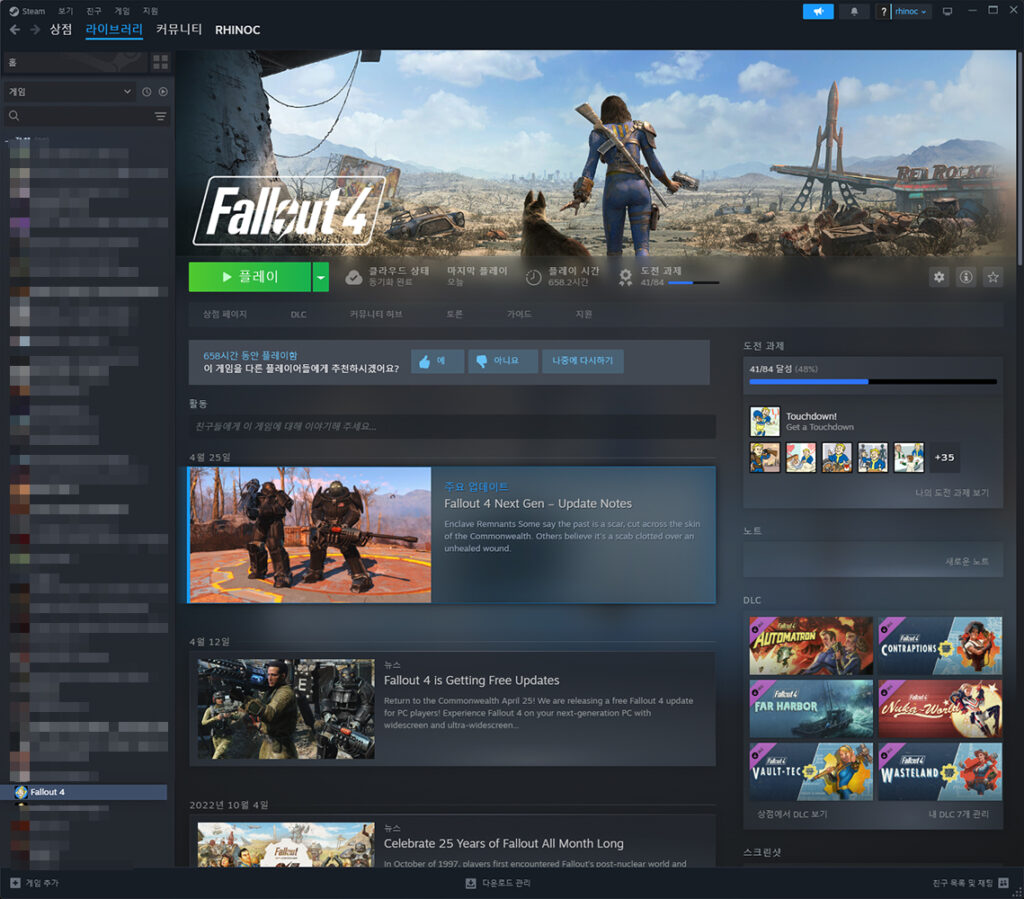This screenshot has width=1024, height=899.
Task: Select the 라이브러리 library tab
Action: [114, 29]
